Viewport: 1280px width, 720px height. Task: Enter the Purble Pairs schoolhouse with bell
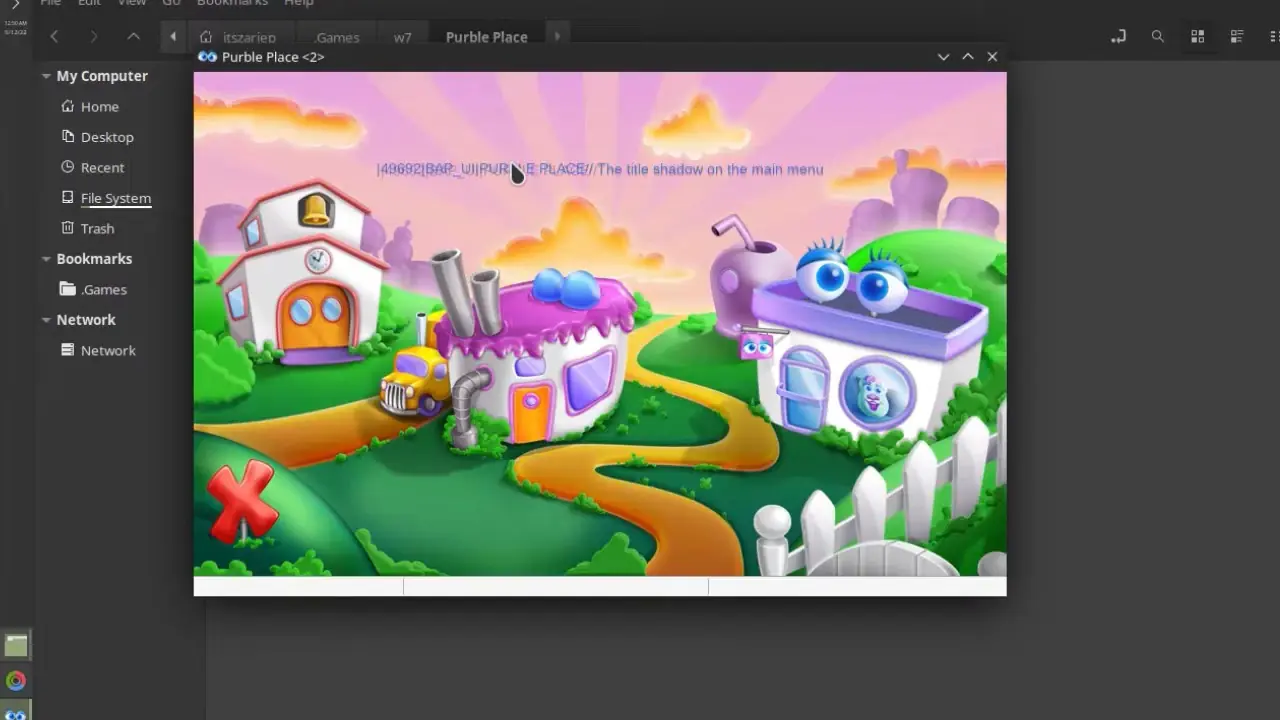(304, 272)
